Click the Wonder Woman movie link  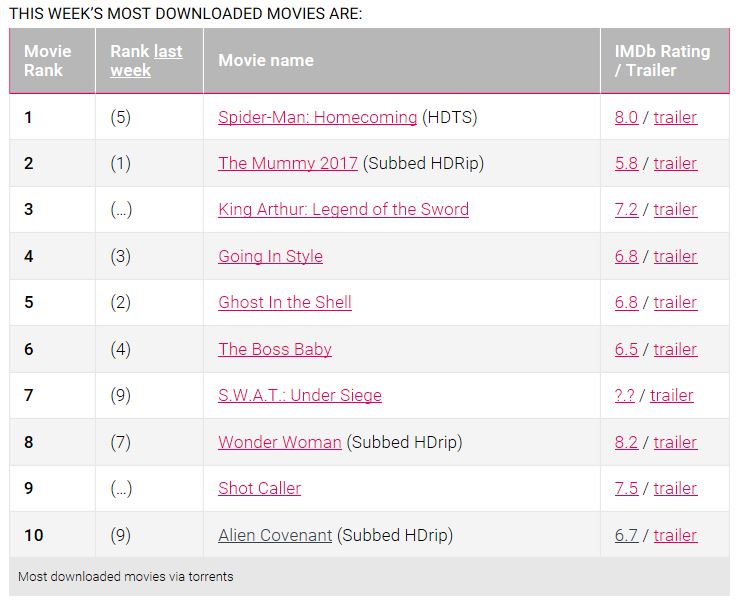(279, 442)
